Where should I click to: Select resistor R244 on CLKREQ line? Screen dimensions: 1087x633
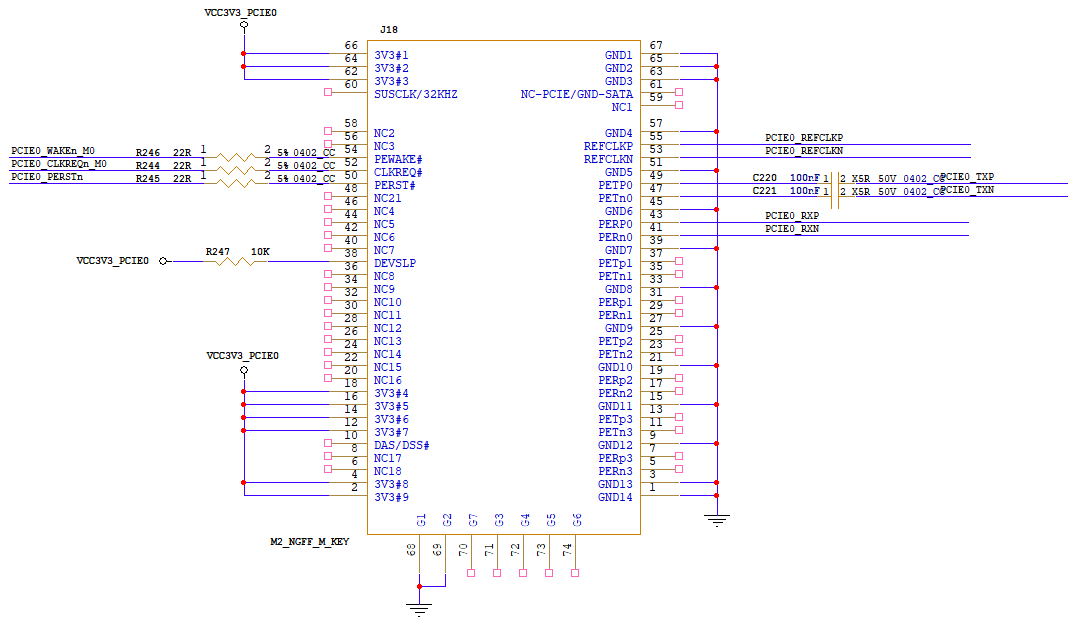[235, 171]
